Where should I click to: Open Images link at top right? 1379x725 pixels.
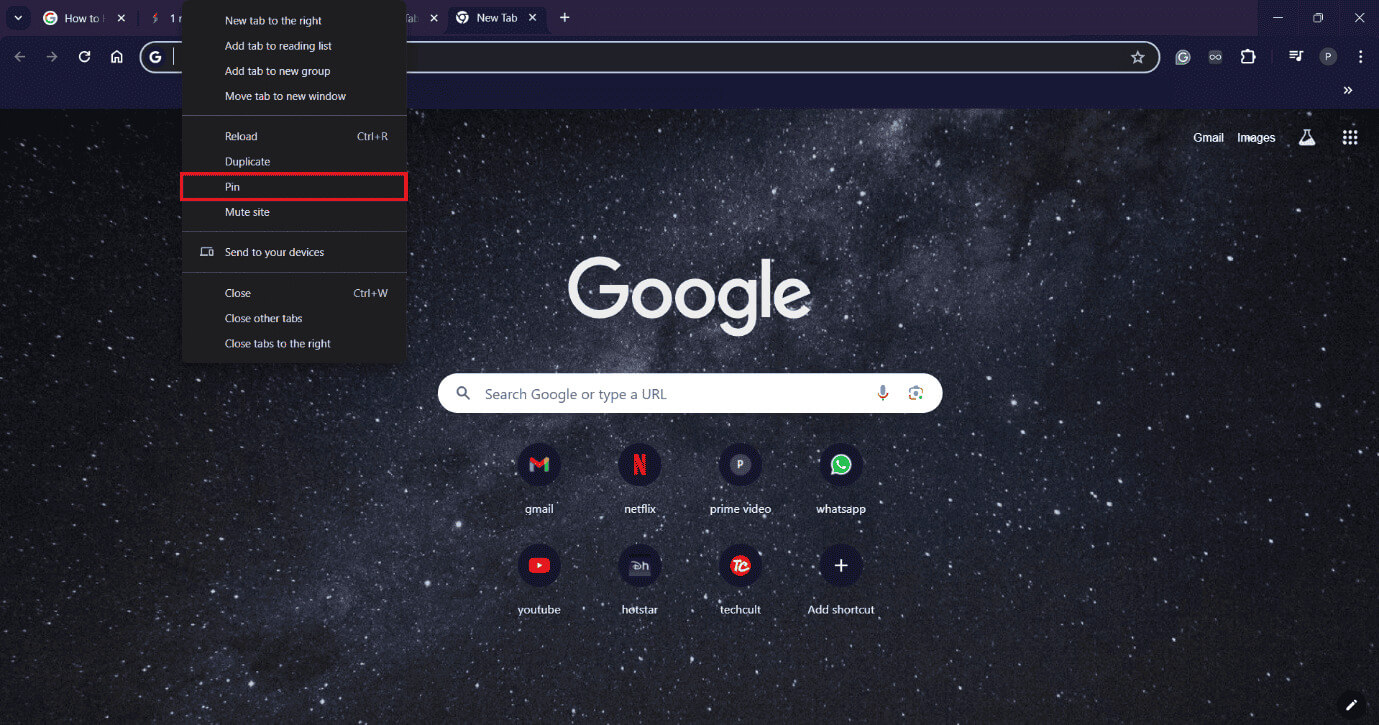(x=1256, y=138)
